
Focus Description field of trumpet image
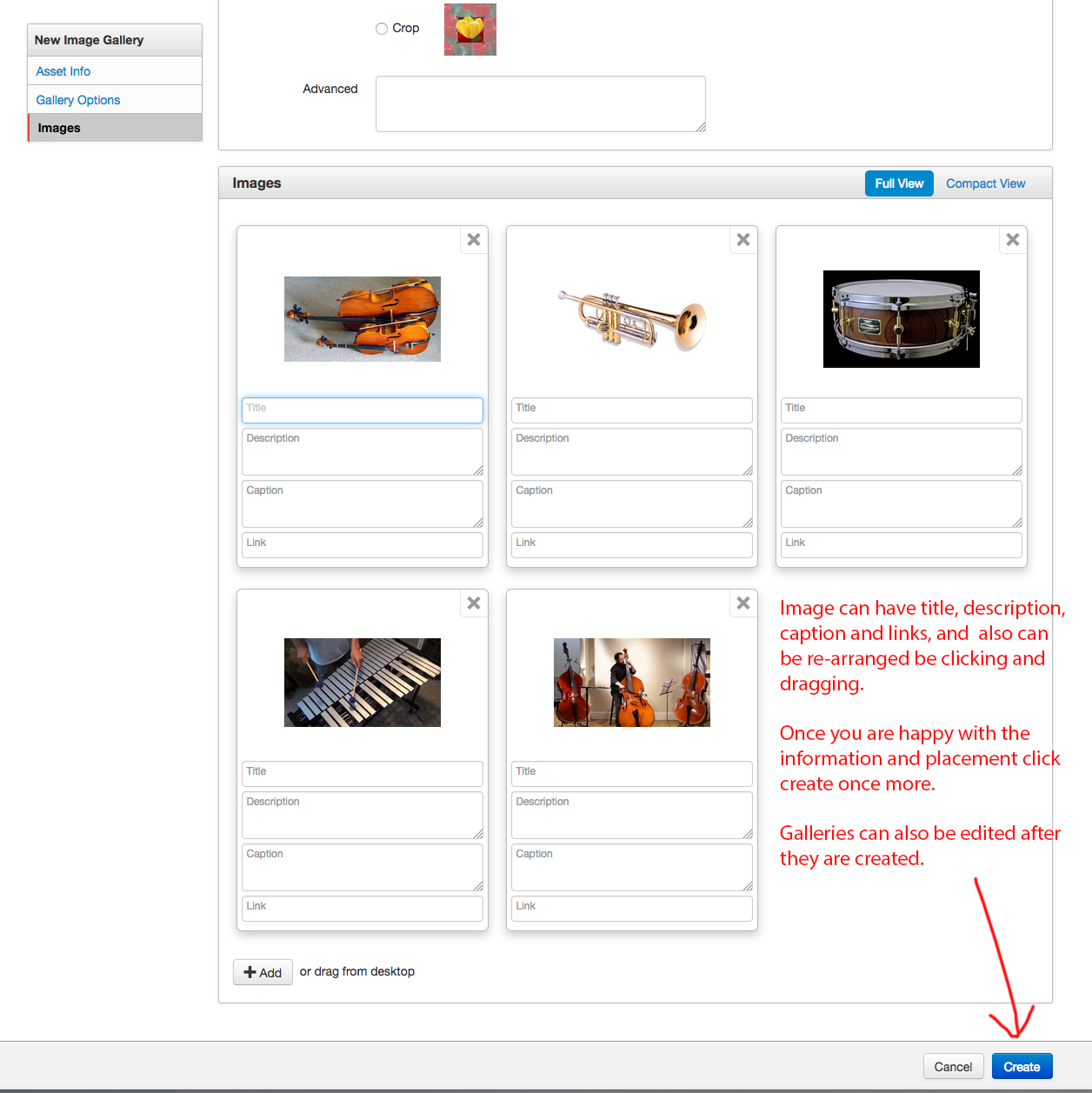click(x=632, y=451)
